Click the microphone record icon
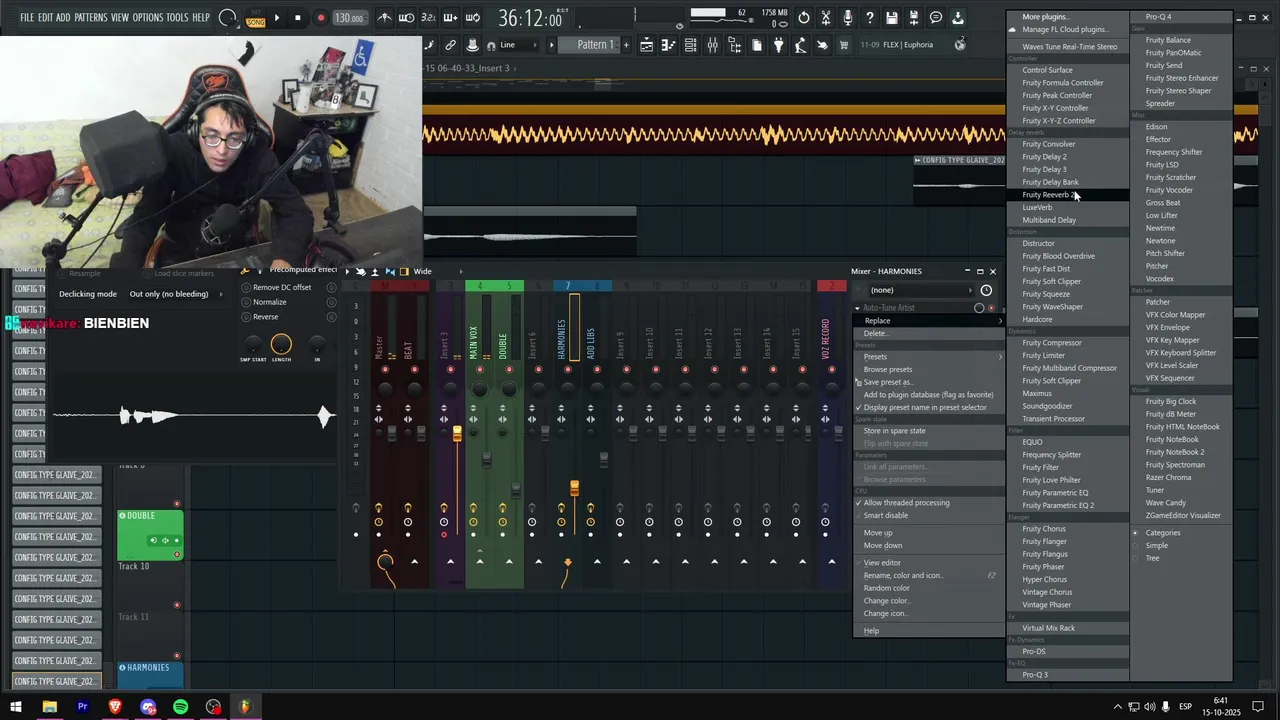The height and width of the screenshot is (720, 1280). click(x=848, y=18)
